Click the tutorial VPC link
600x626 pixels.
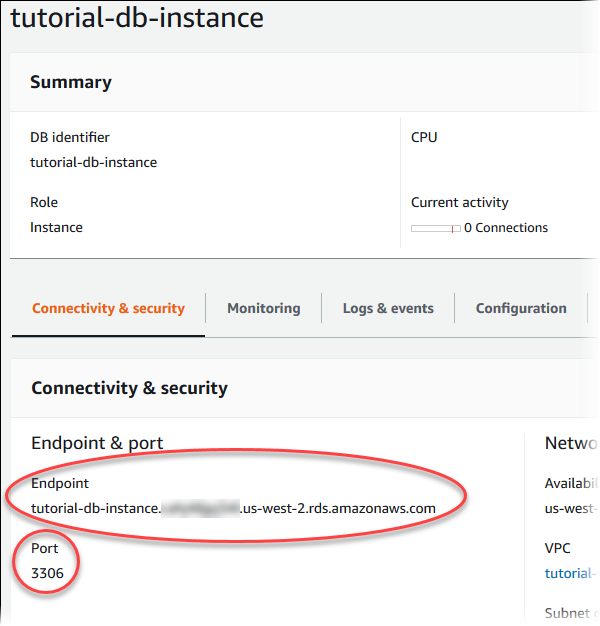(571, 573)
